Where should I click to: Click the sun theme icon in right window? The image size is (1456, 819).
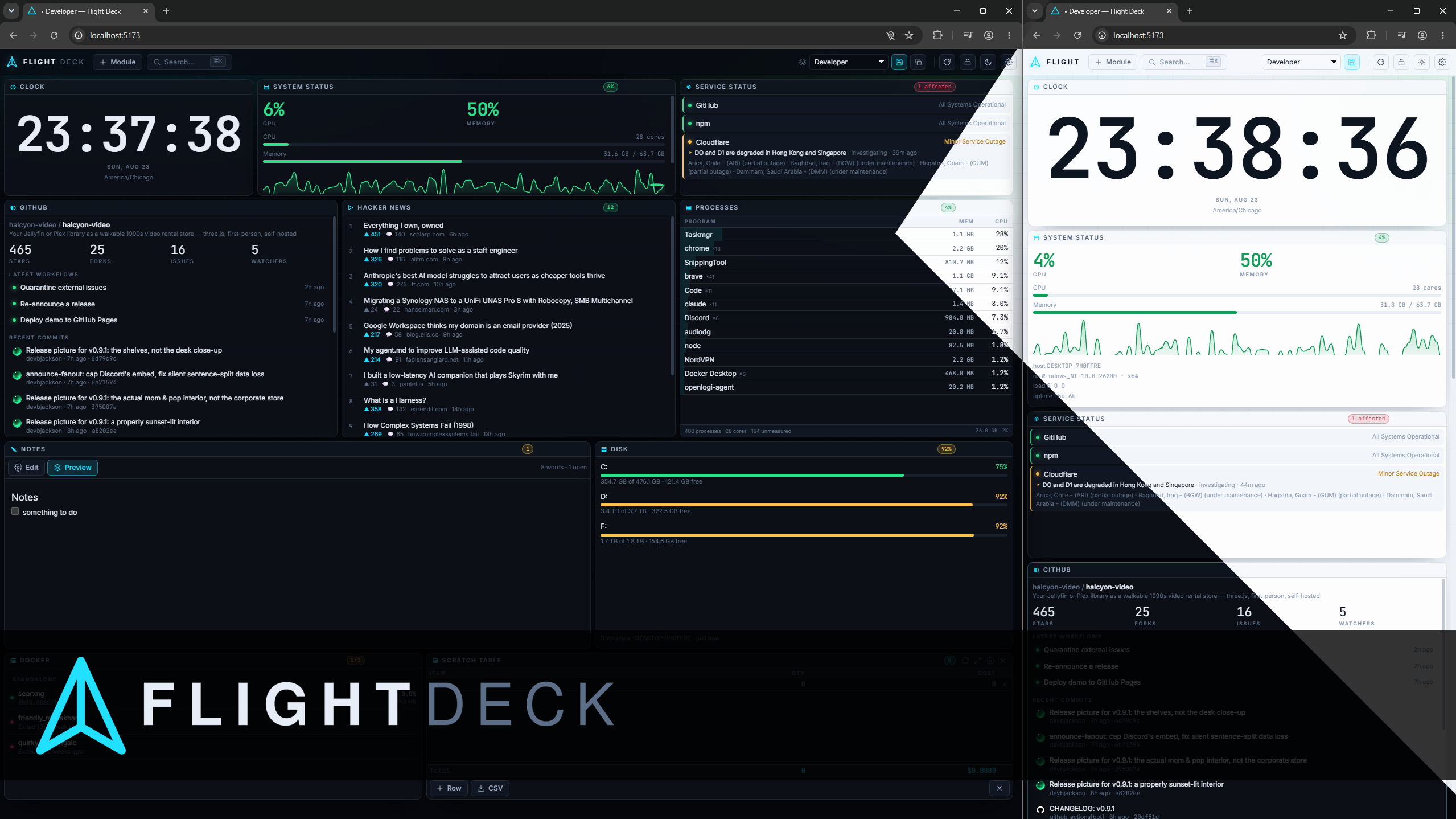click(1422, 62)
